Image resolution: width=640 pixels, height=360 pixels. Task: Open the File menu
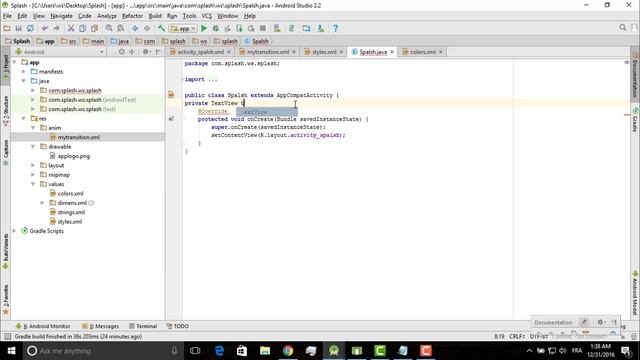tap(7, 16)
